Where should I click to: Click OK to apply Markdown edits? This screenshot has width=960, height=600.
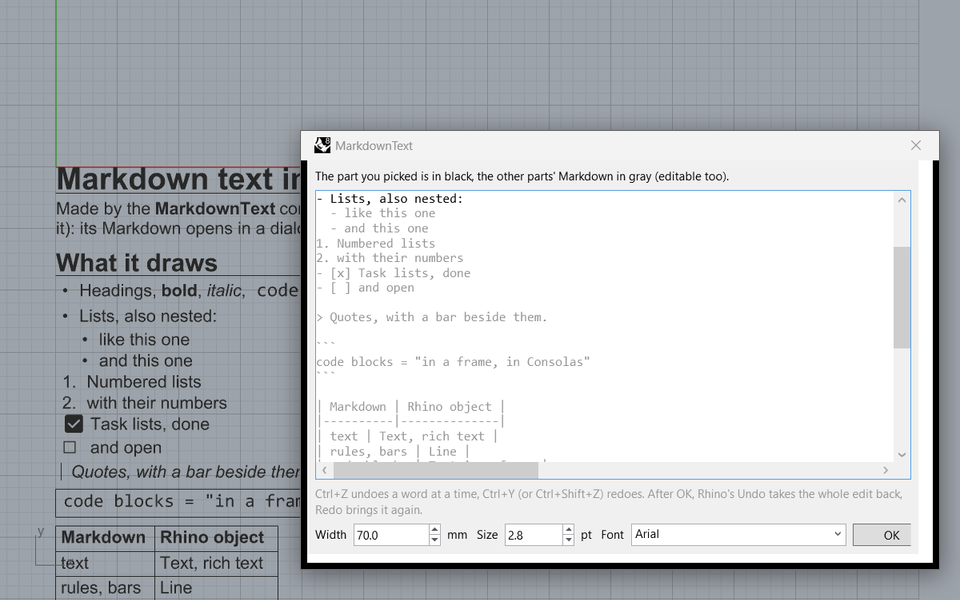pyautogui.click(x=882, y=534)
